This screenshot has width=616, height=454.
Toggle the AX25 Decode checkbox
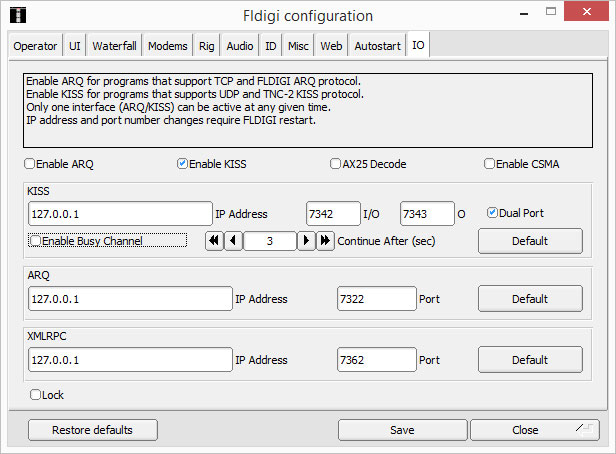336,164
